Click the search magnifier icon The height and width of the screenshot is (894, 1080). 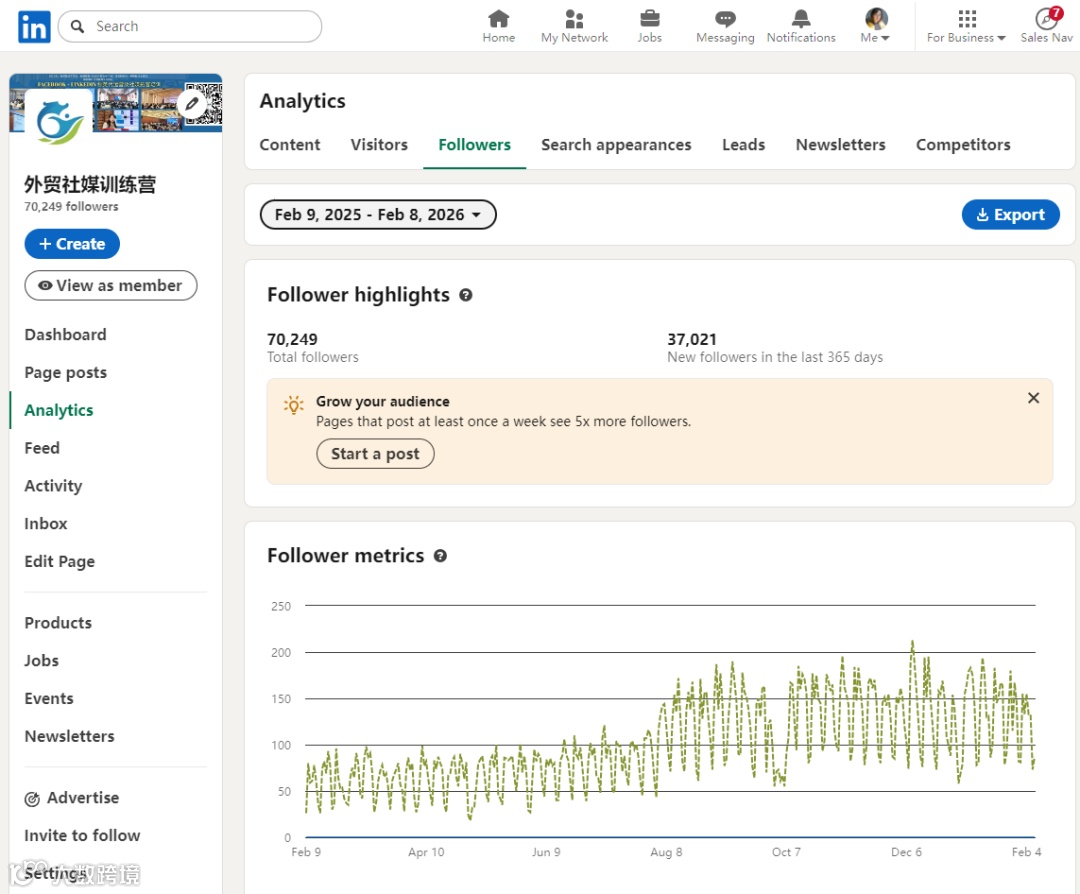78,26
